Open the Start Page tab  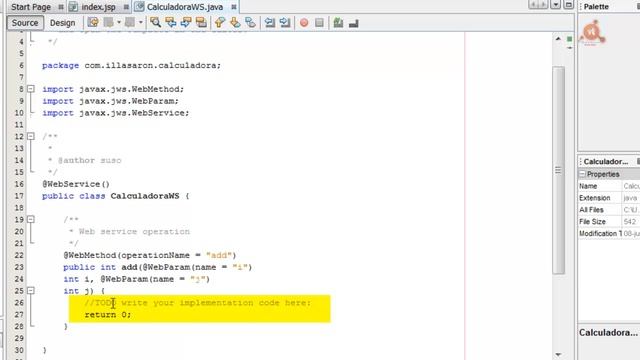click(x=31, y=7)
